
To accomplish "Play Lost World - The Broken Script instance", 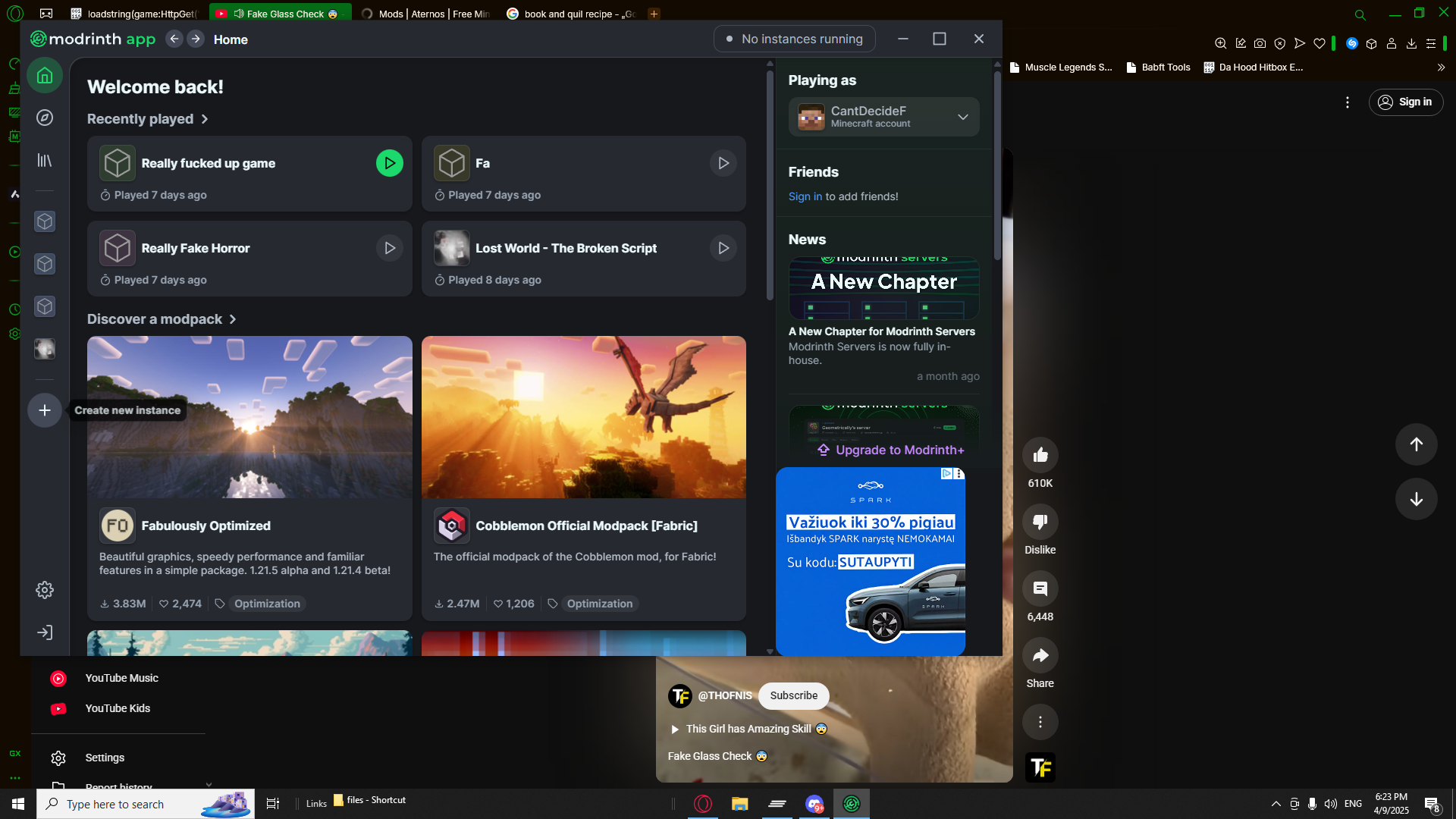I will click(x=723, y=248).
